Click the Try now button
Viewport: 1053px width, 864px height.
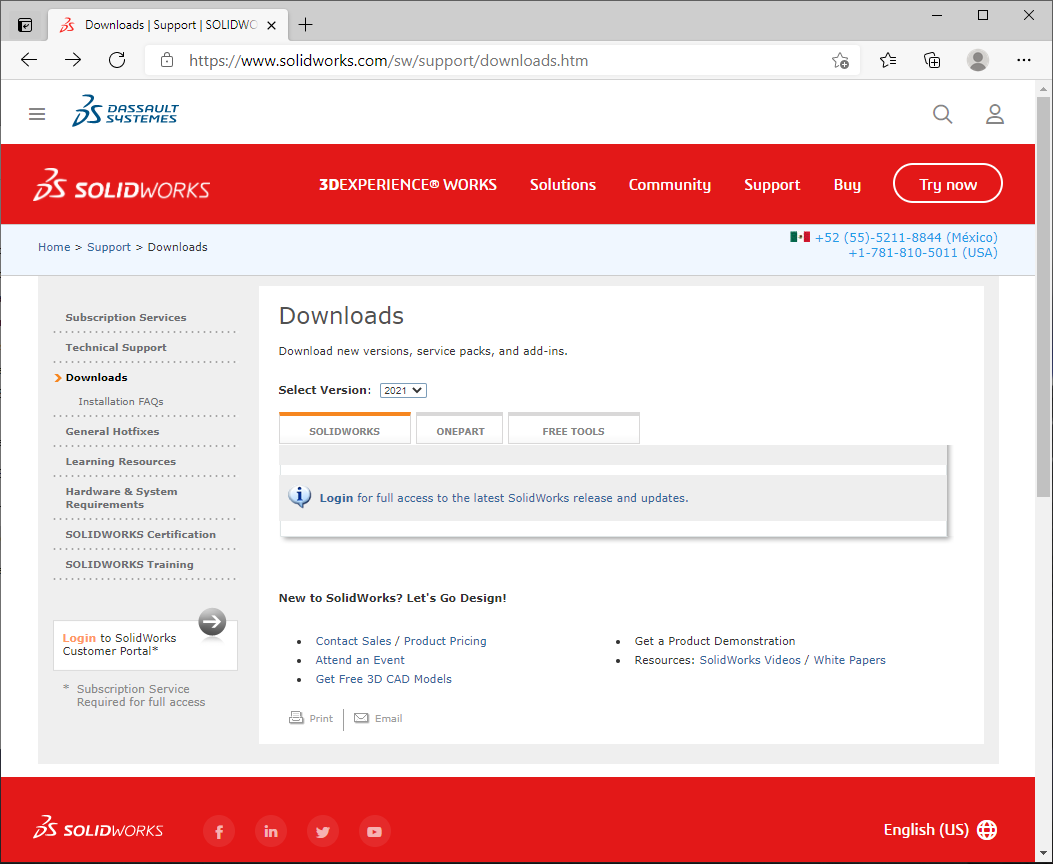coord(948,183)
